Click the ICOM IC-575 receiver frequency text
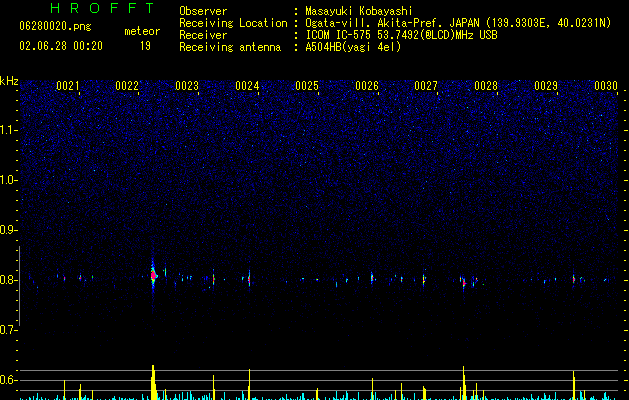The width and height of the screenshot is (629, 400). click(401, 35)
